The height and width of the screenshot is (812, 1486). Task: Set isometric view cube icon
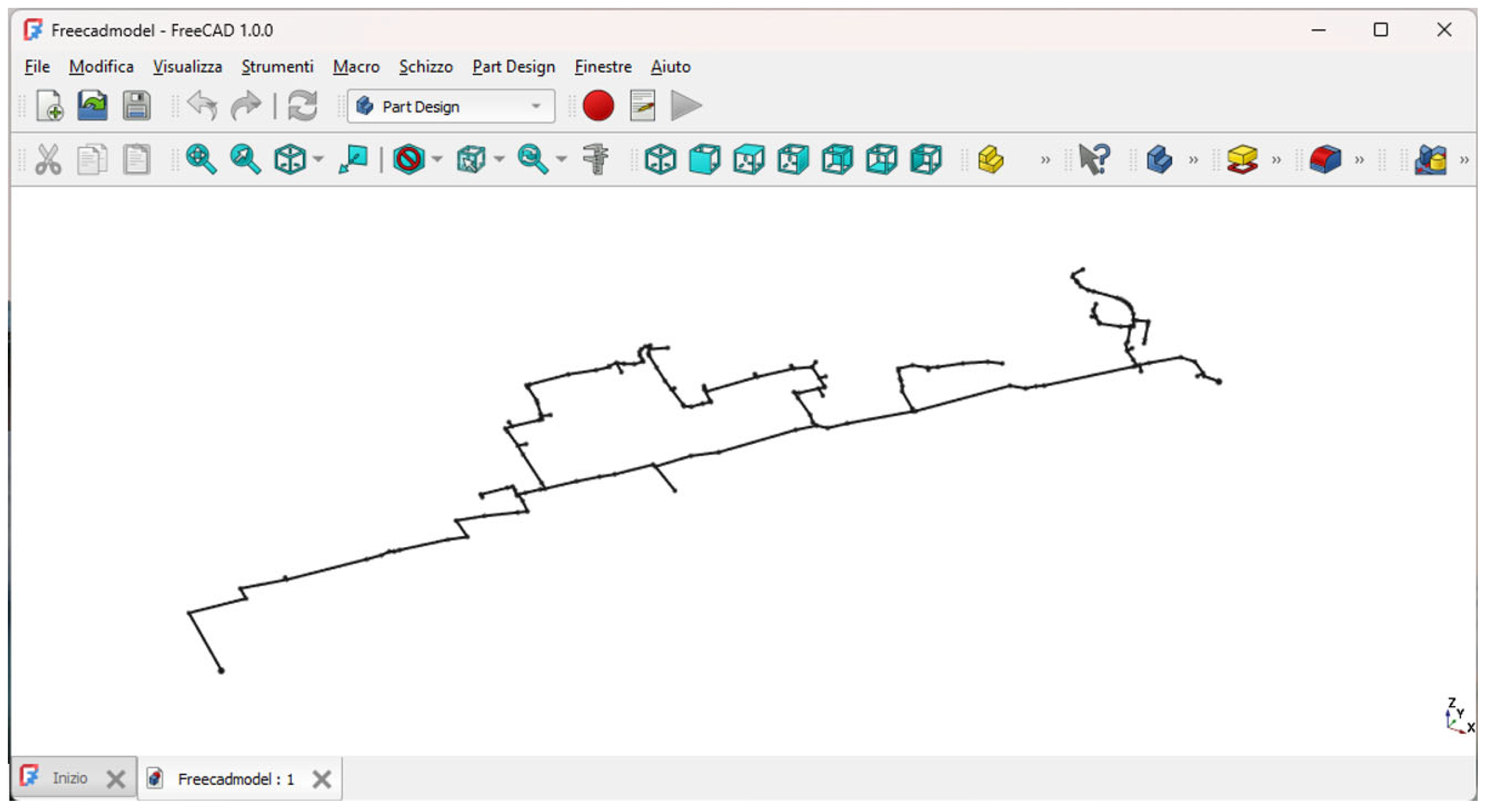tap(660, 159)
